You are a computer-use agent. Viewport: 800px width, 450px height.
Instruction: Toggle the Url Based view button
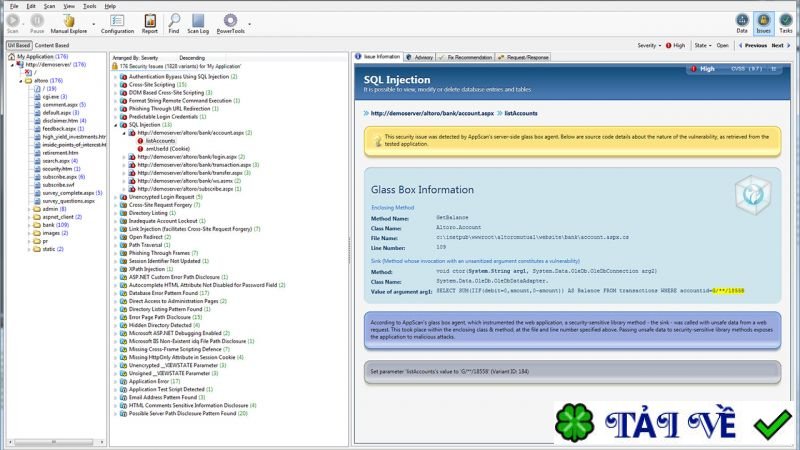[x=19, y=45]
